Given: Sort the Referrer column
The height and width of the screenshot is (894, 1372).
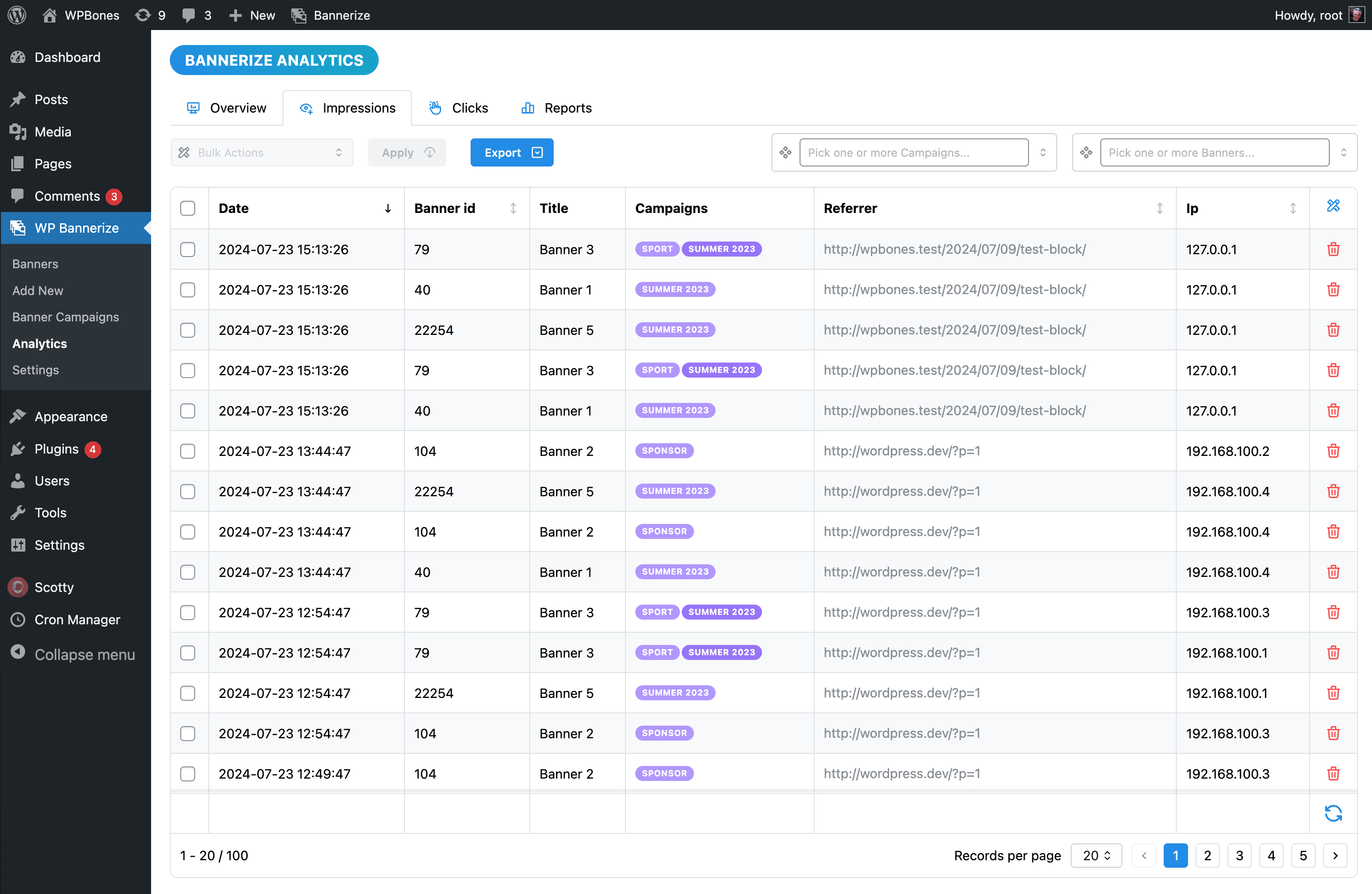Looking at the screenshot, I should point(1159,209).
